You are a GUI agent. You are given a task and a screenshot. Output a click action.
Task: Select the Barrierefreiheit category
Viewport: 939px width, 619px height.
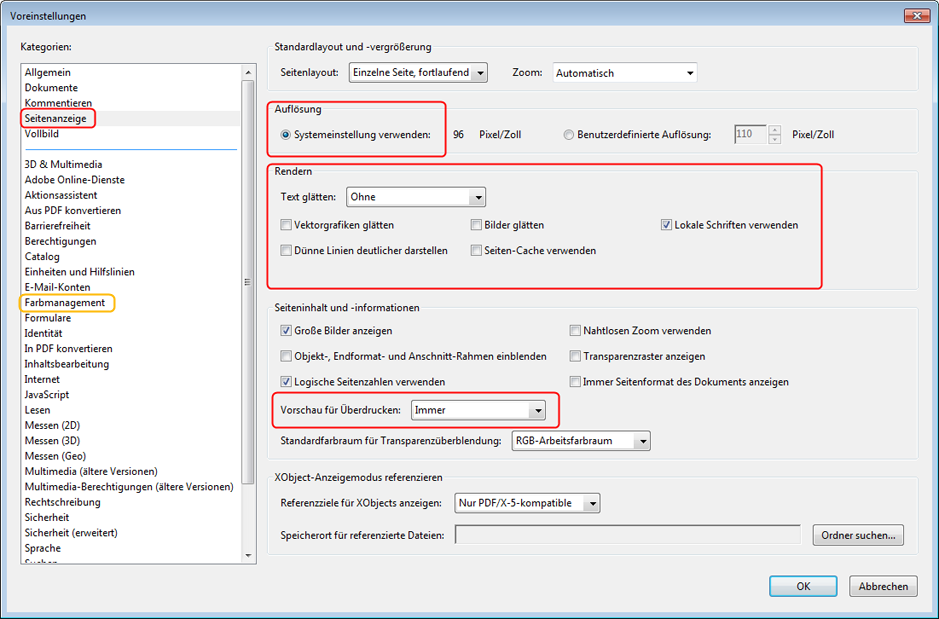pyautogui.click(x=57, y=226)
